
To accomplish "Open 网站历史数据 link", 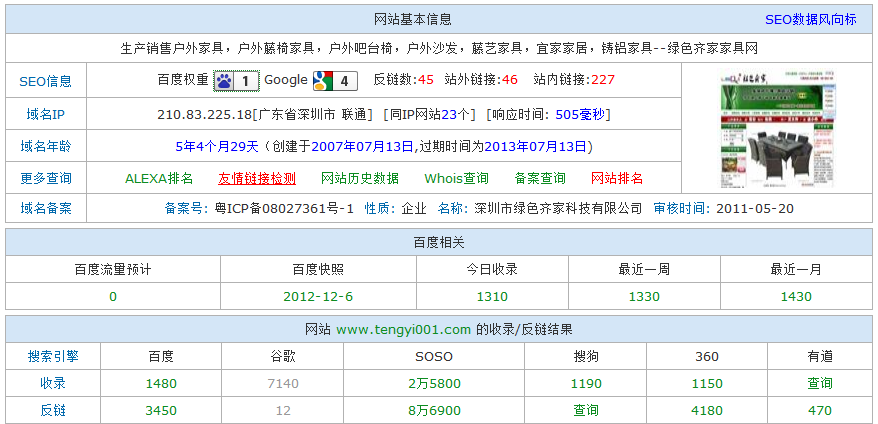I will click(359, 179).
